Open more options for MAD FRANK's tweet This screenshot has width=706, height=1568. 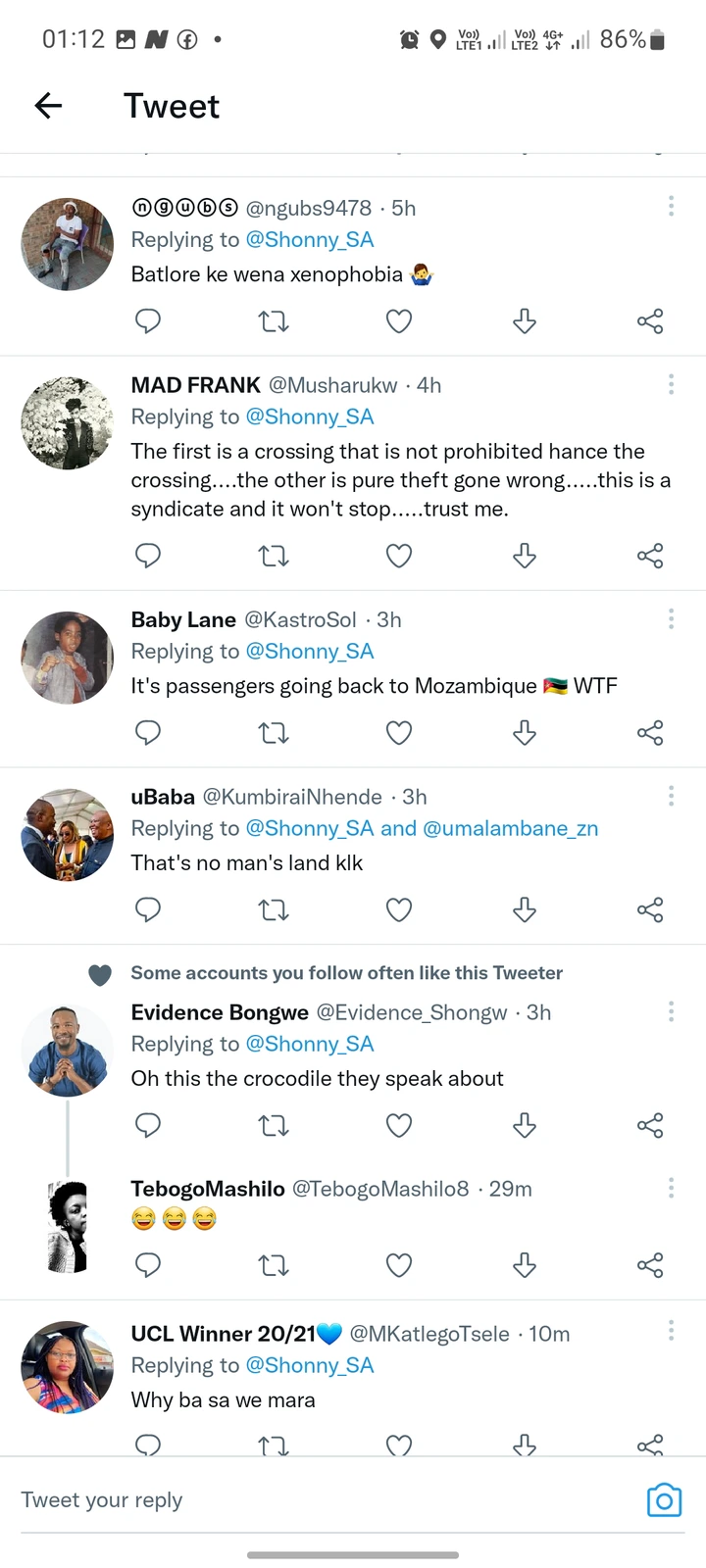(671, 384)
